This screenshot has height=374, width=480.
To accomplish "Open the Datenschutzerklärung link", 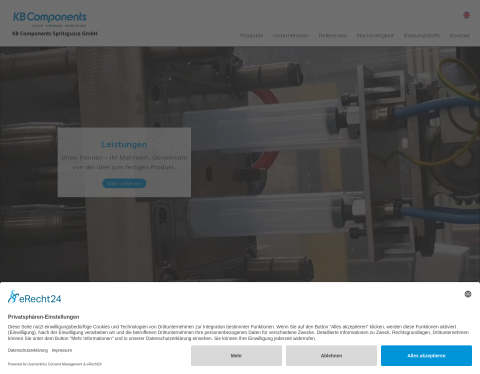I will [28, 350].
